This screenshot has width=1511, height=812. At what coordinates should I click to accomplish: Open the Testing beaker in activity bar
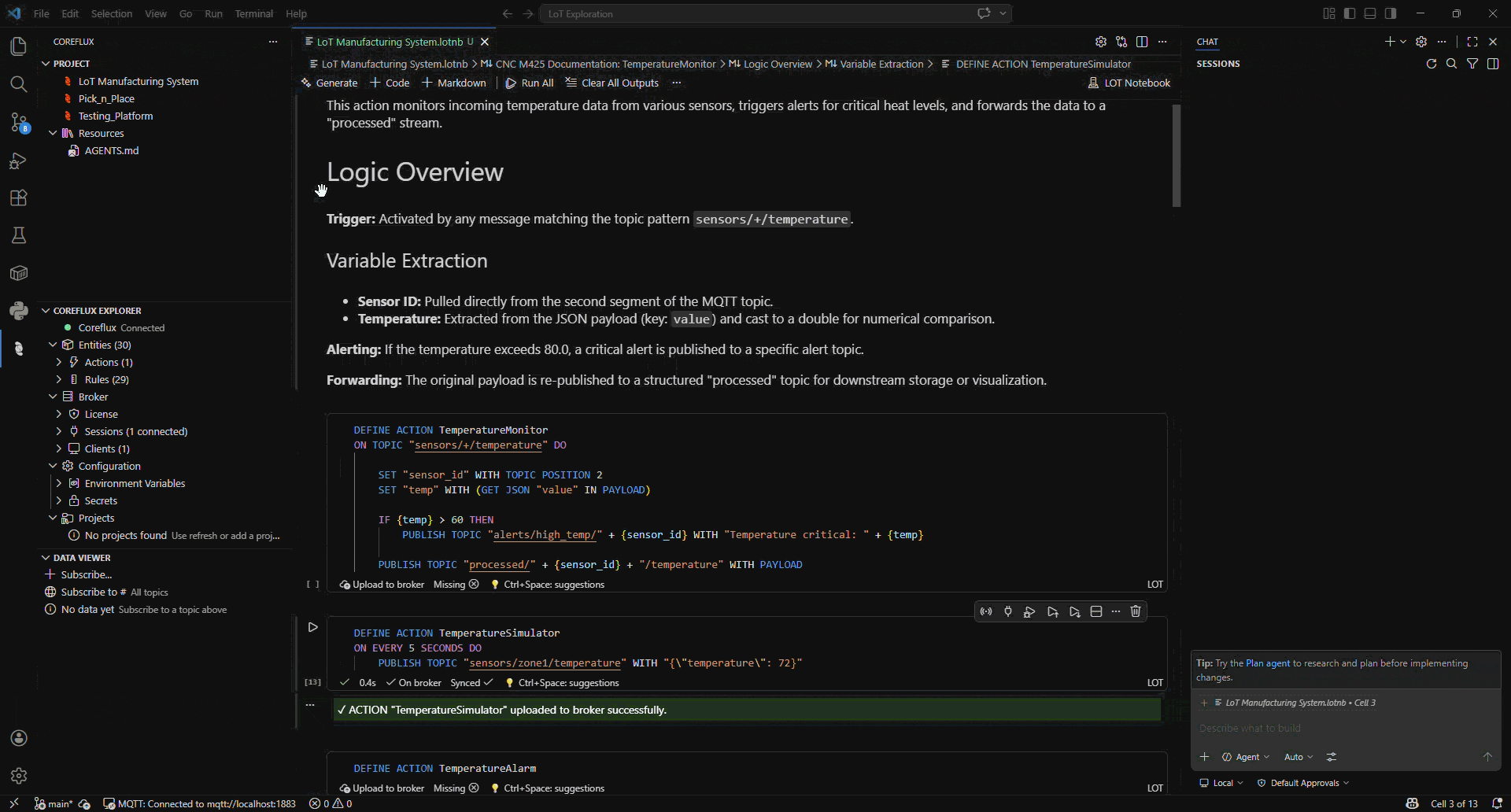coord(18,235)
